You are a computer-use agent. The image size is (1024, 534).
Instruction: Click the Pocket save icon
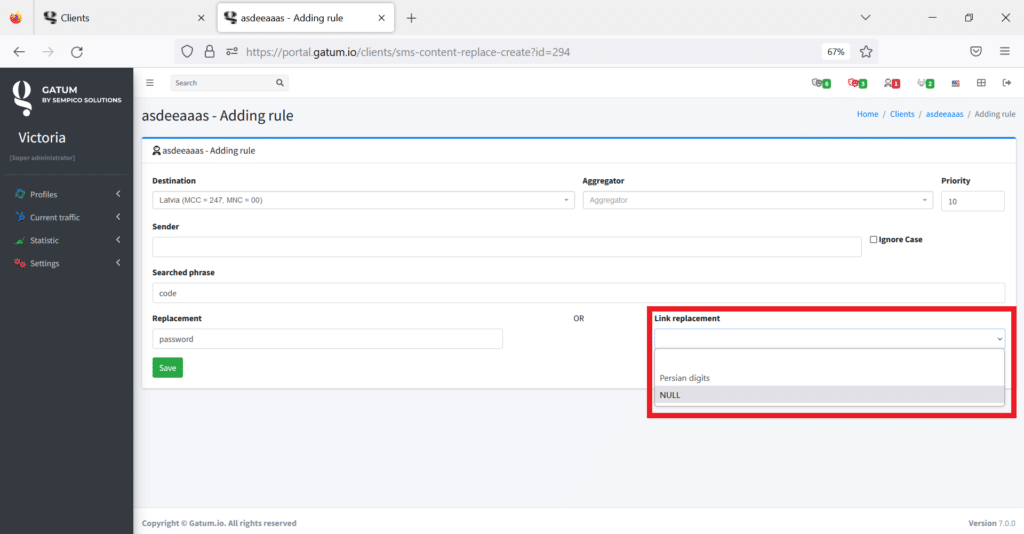click(x=976, y=52)
